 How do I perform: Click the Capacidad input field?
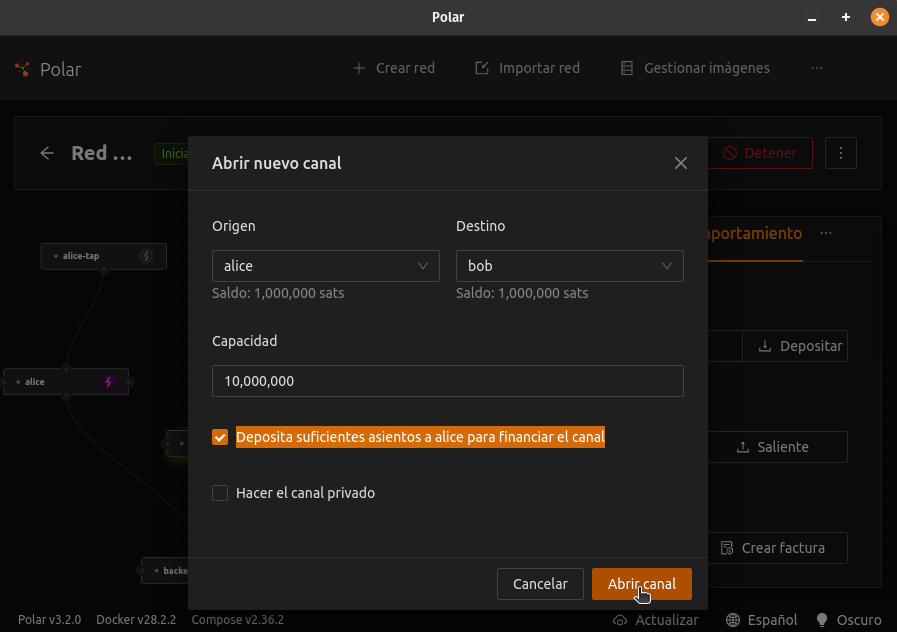coord(447,381)
